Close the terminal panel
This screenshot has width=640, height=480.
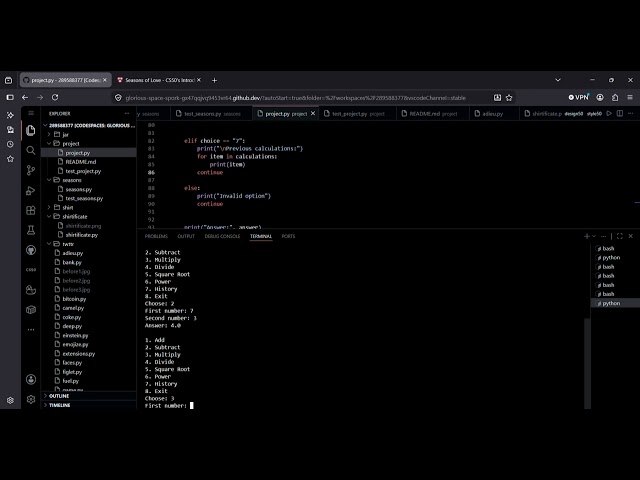[x=631, y=236]
